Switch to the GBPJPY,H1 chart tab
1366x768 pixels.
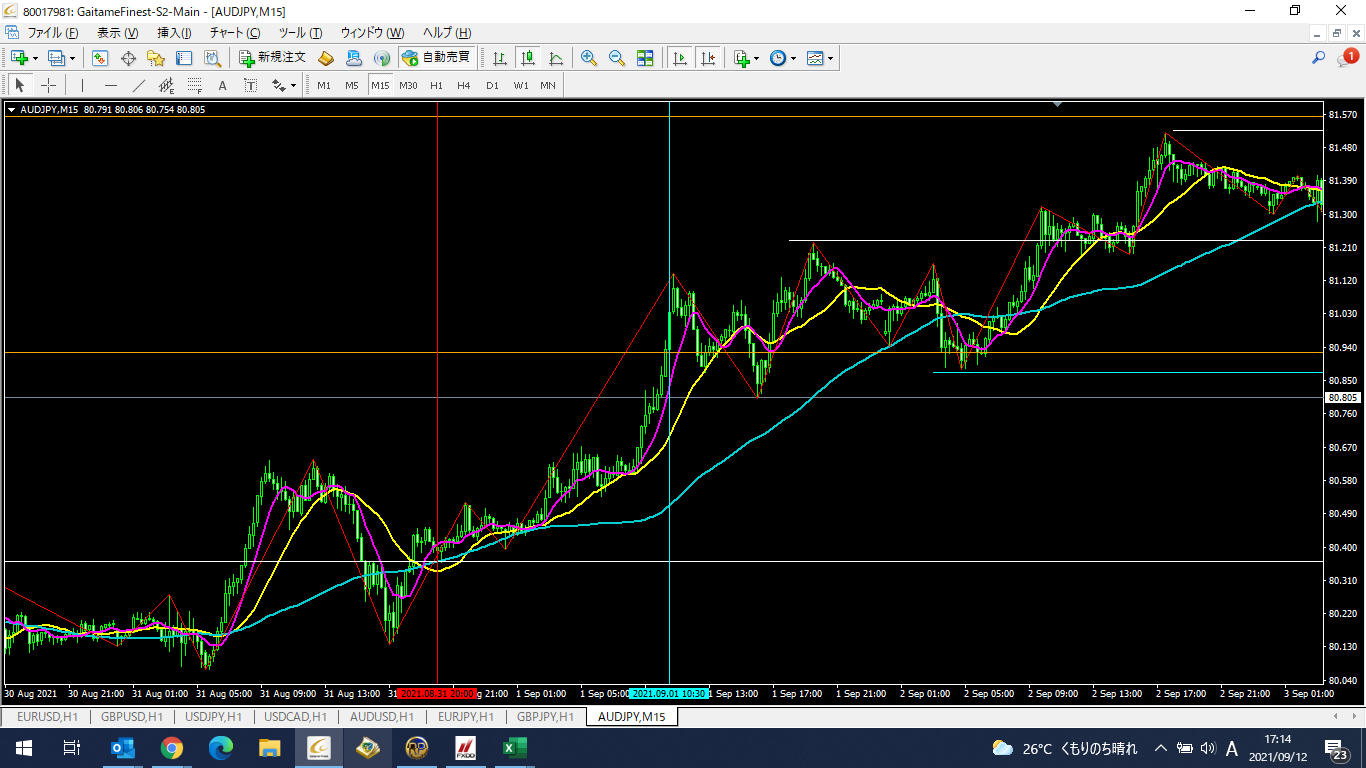click(545, 717)
